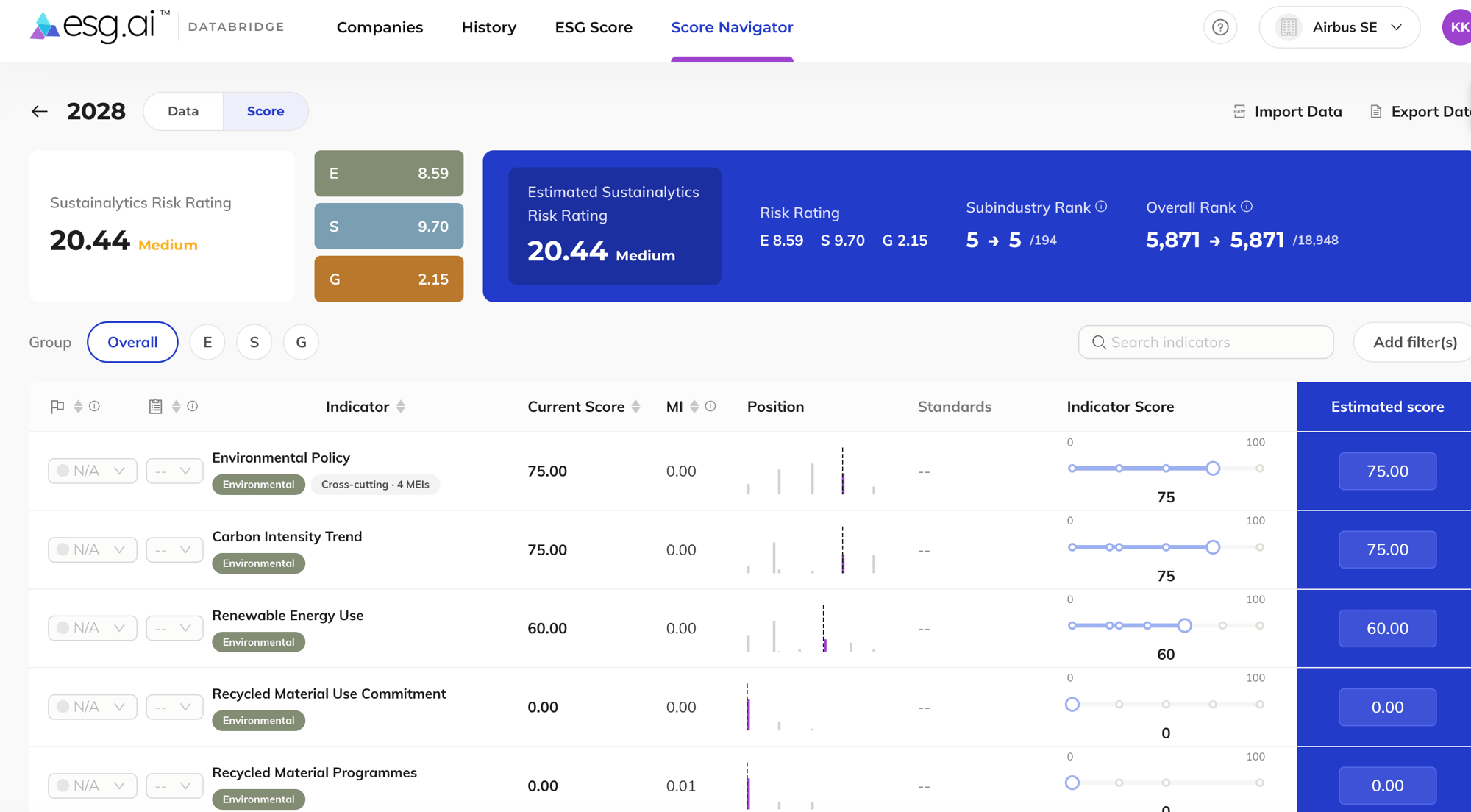1471x812 pixels.
Task: Sort the Indicator column
Action: click(401, 407)
